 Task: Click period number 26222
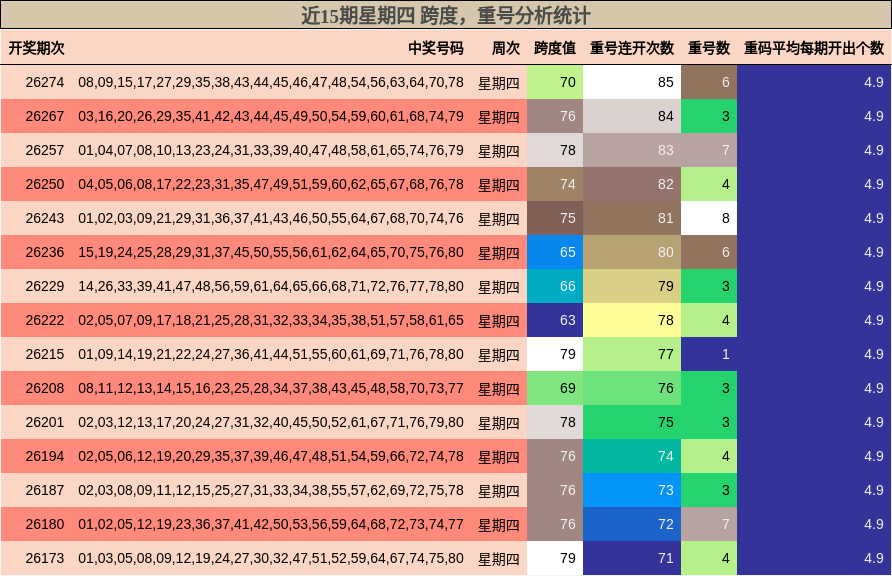pos(45,320)
